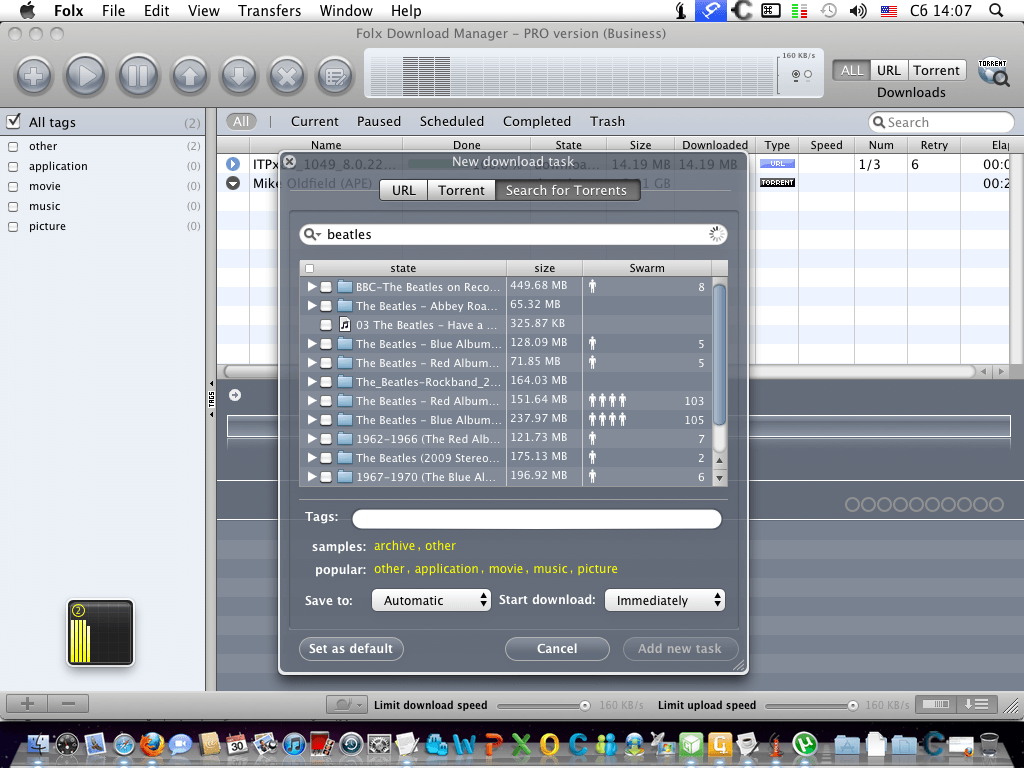Open Spotlight search in the menu bar
This screenshot has width=1024, height=768.
996,10
